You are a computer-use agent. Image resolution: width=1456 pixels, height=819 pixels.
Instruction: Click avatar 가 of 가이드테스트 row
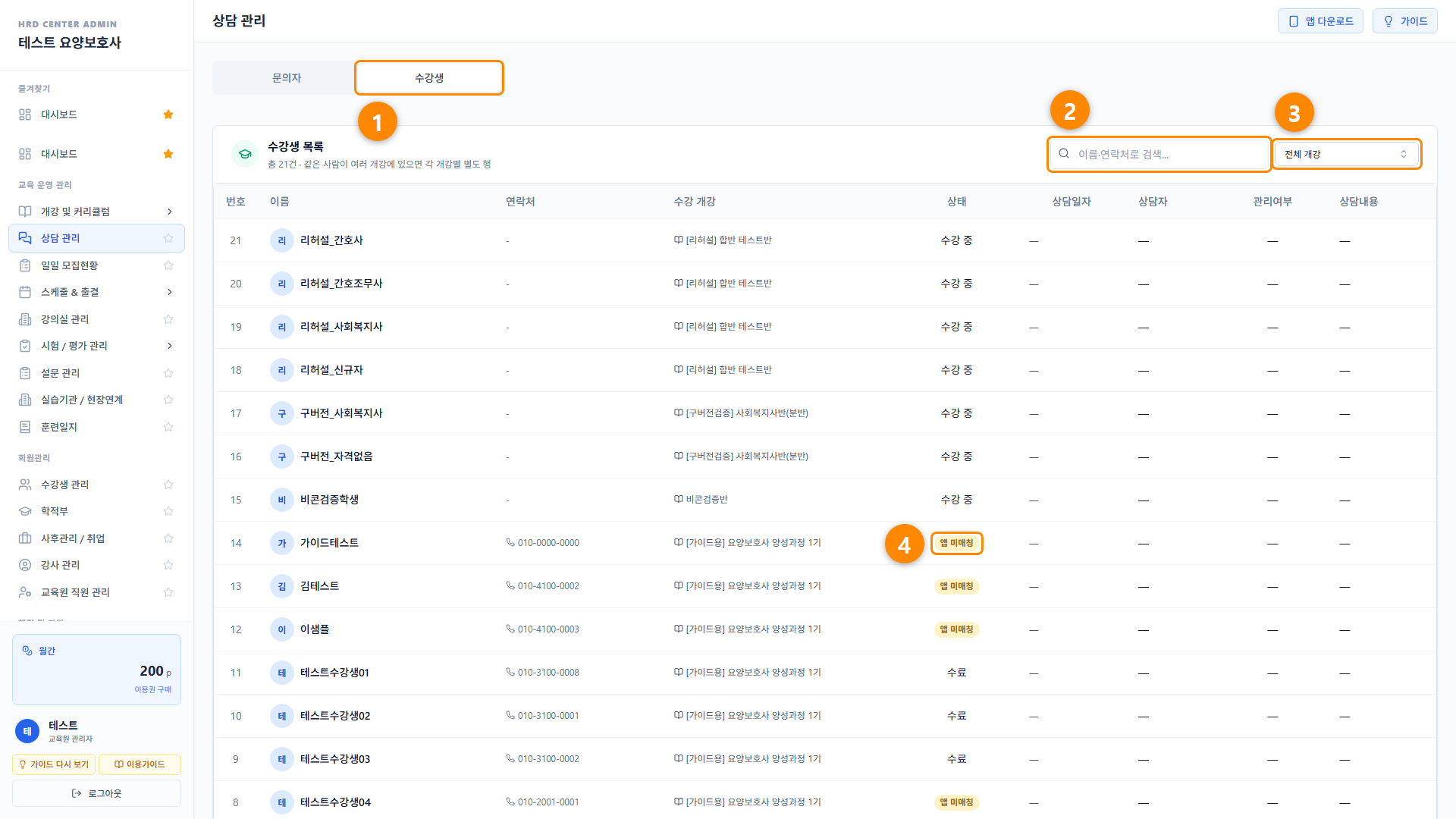pos(282,543)
